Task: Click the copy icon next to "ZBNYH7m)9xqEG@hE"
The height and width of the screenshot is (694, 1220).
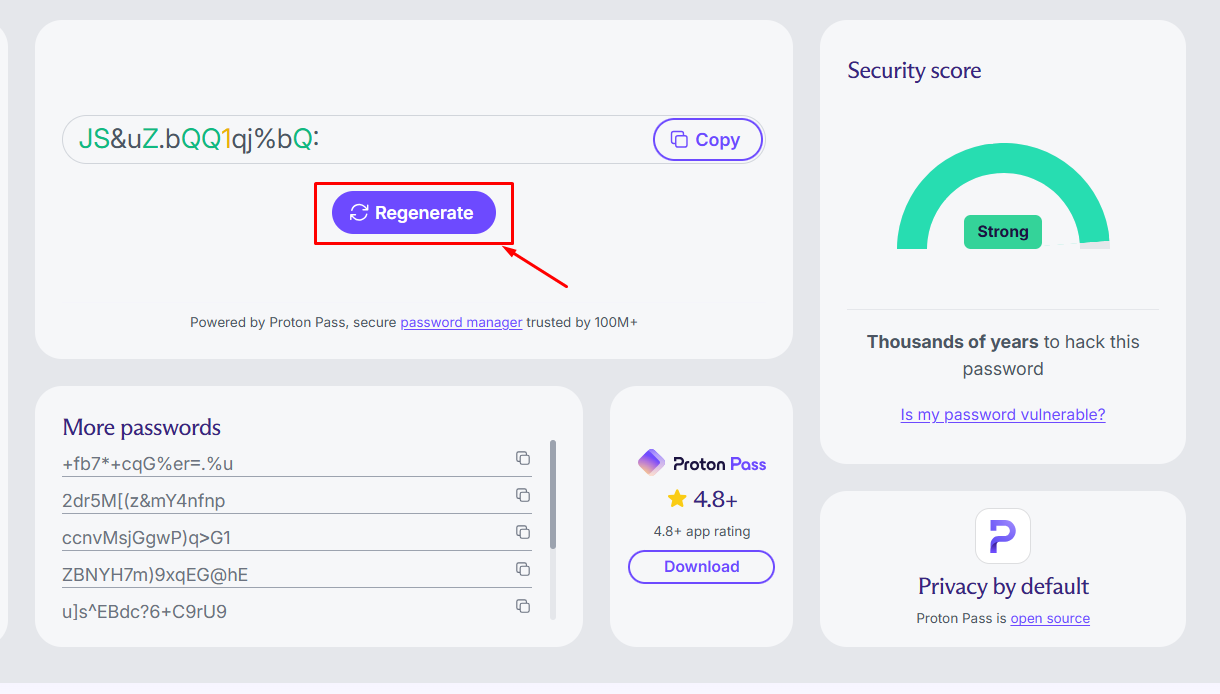Action: pyautogui.click(x=522, y=568)
